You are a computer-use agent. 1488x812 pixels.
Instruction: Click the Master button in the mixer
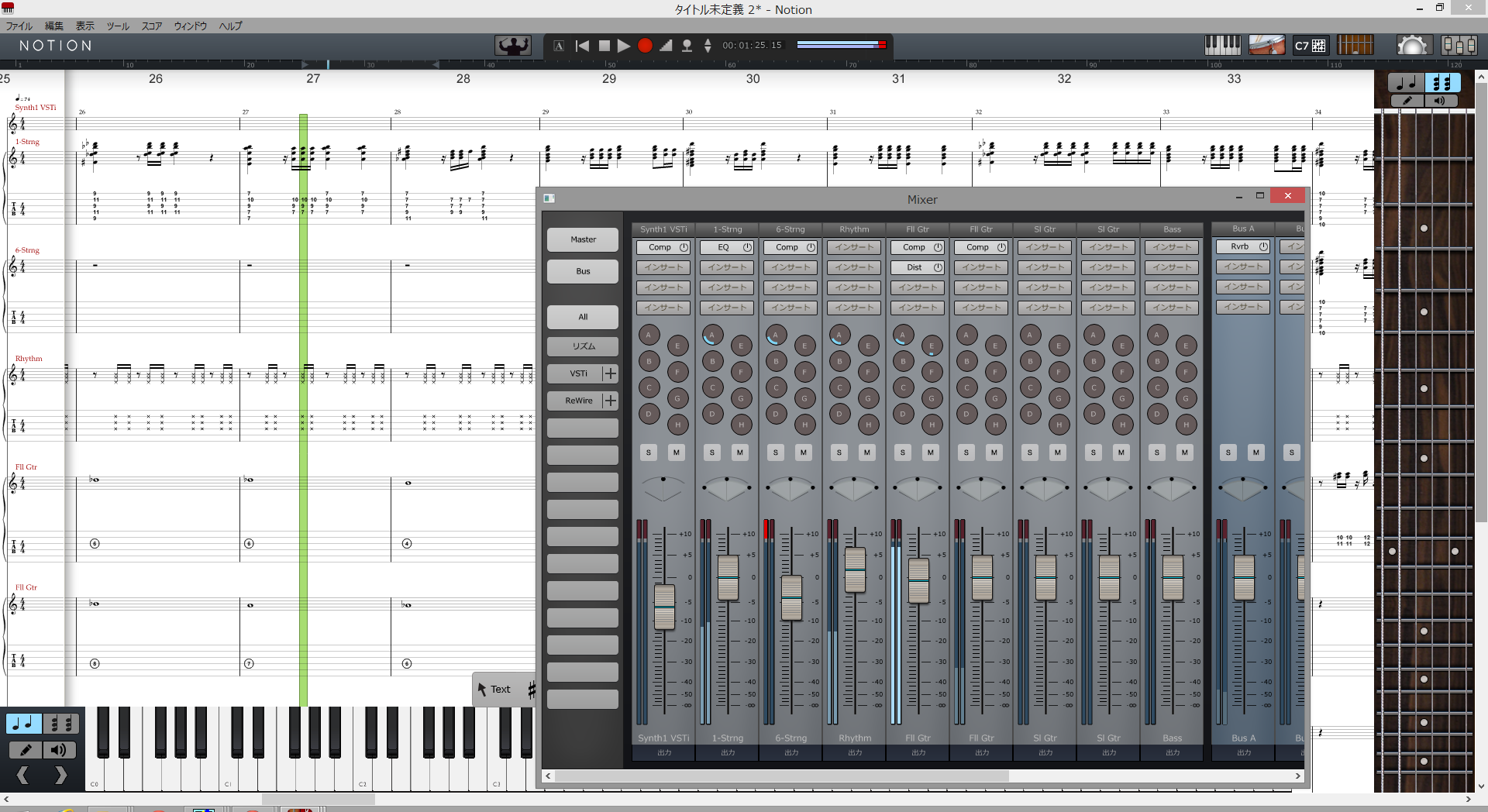583,240
